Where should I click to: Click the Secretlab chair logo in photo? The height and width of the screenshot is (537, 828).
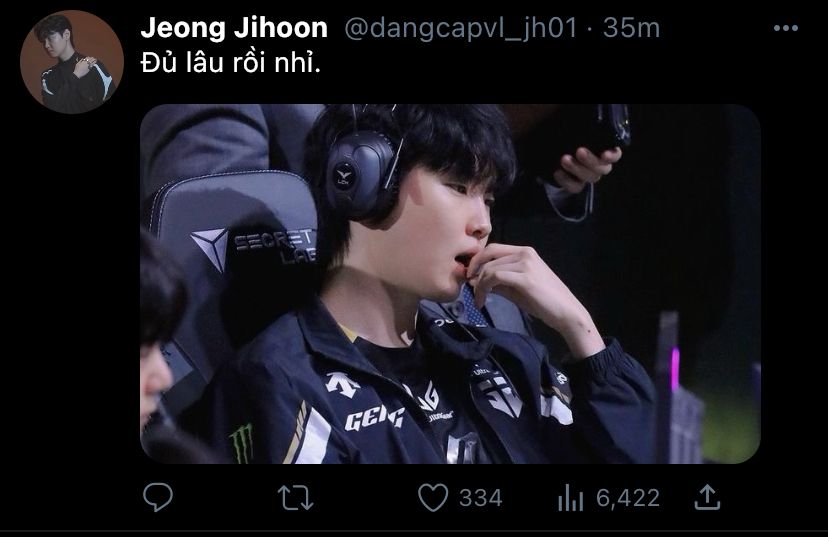pyautogui.click(x=253, y=246)
